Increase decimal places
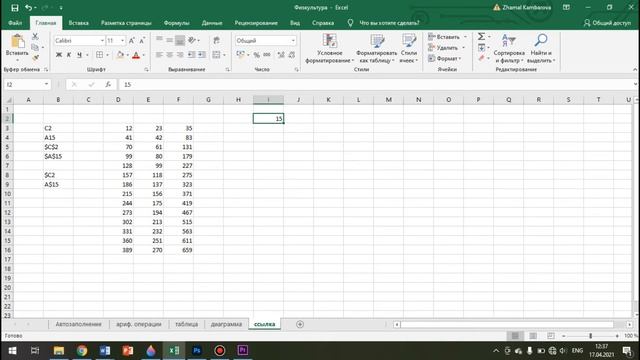The image size is (640, 360). pos(281,55)
